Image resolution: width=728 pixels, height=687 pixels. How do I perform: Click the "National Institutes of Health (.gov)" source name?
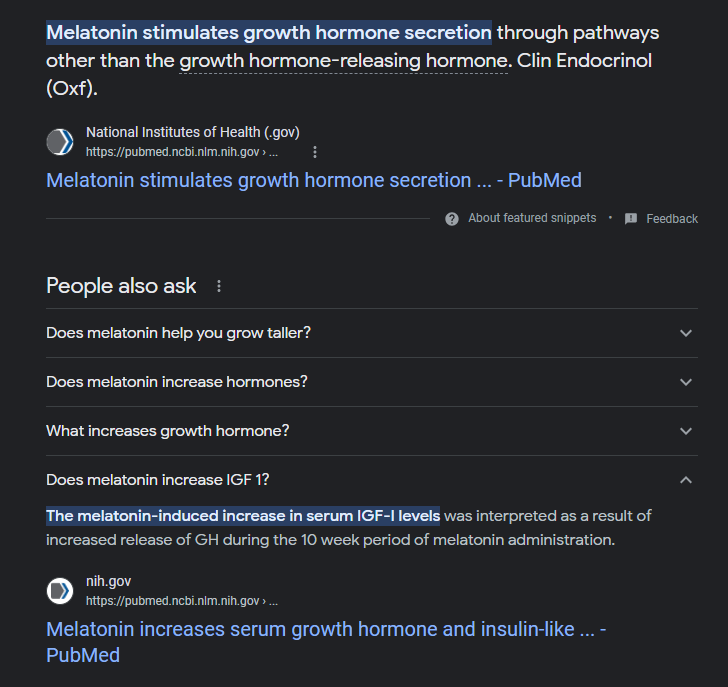[192, 132]
